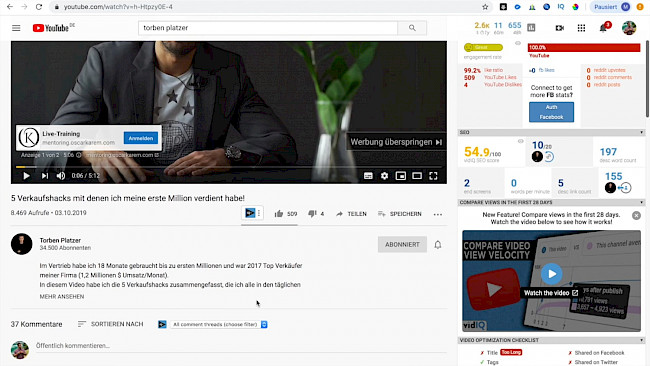Bookmark page with the star icon
Screen dimensions: 650x366
(485, 7)
